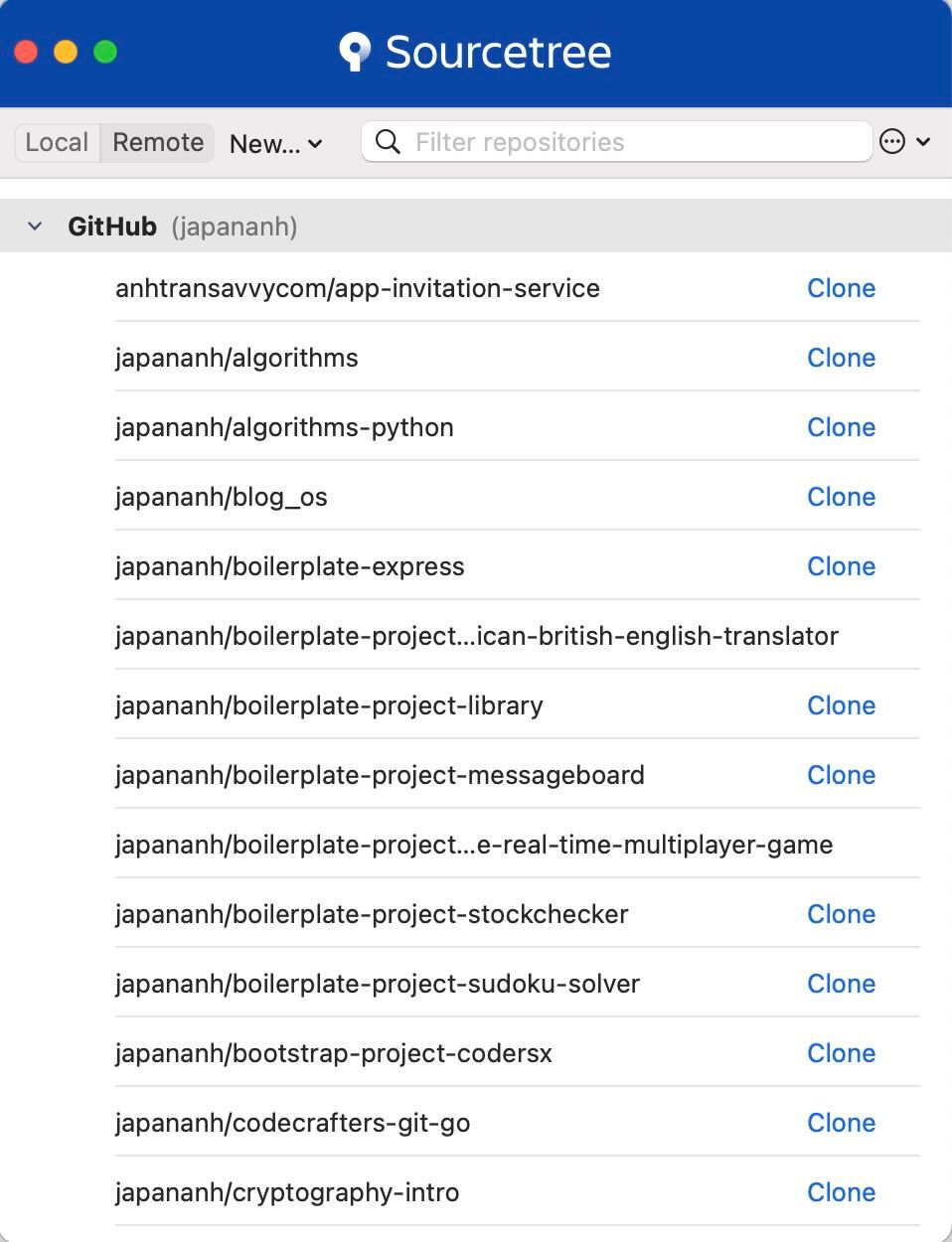952x1242 pixels.
Task: Clone the codecrafters-git-go repository
Action: (841, 1123)
